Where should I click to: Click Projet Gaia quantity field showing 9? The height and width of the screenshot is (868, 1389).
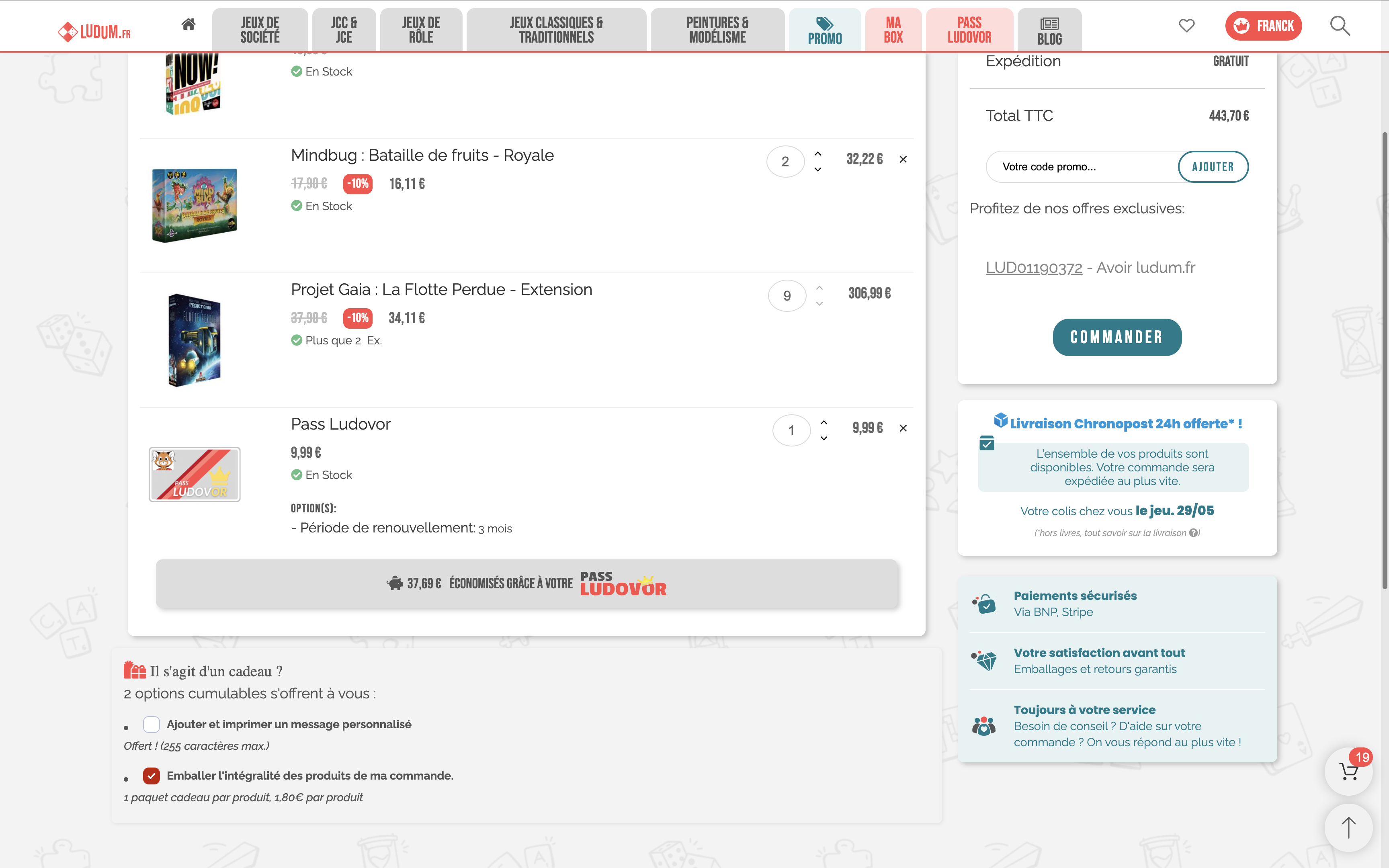point(787,296)
